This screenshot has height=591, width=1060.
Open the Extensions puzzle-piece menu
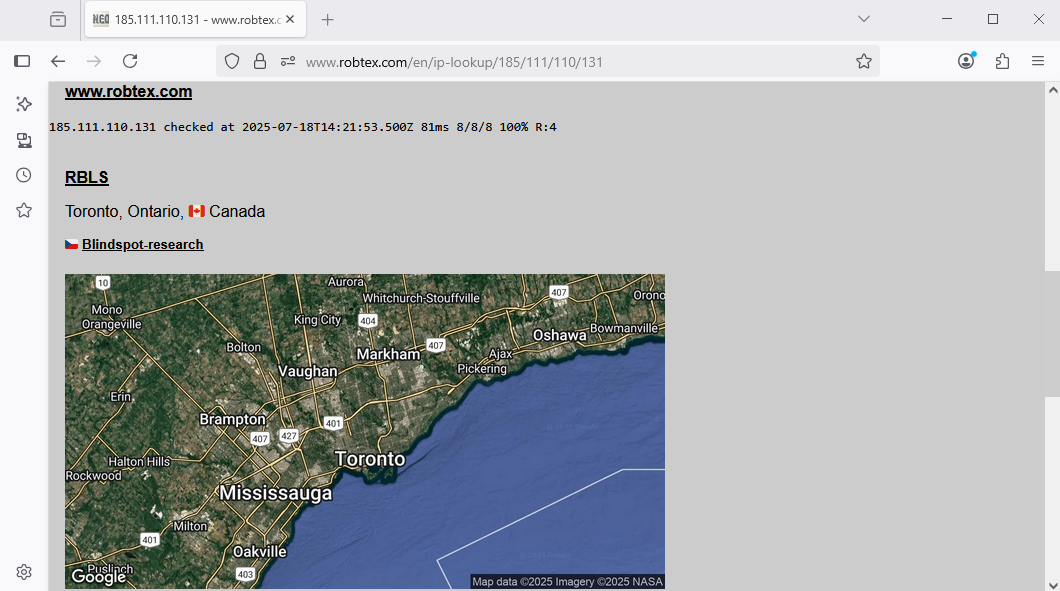[1002, 61]
